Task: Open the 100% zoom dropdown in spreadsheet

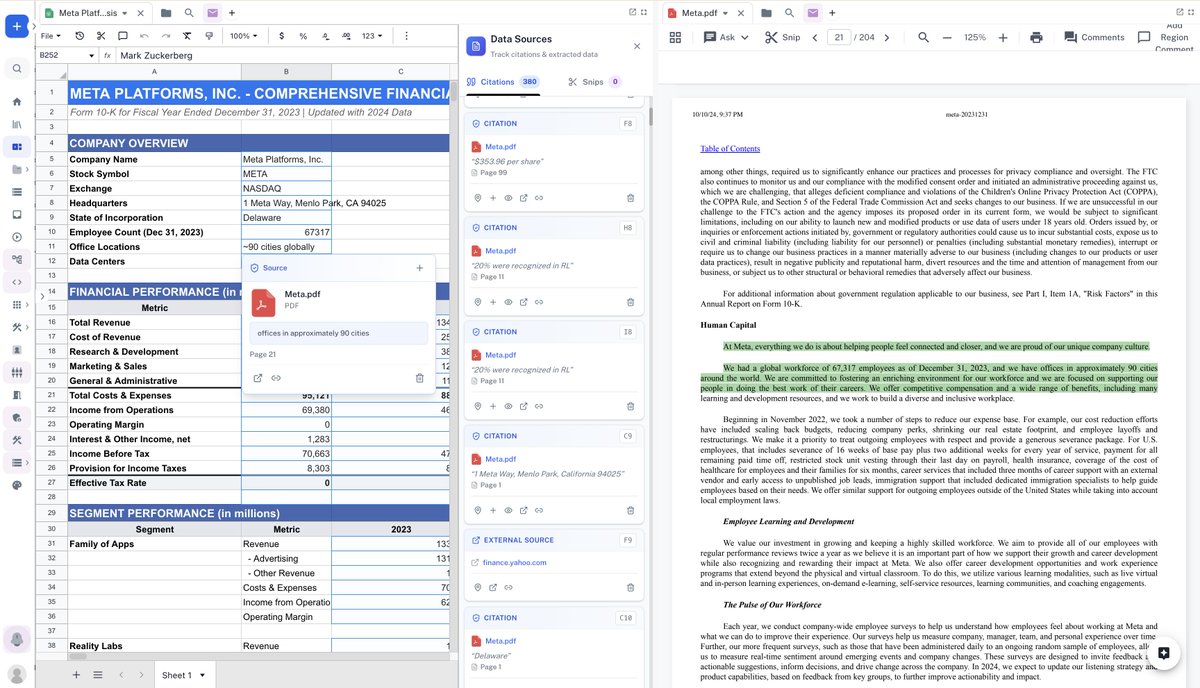Action: point(244,36)
